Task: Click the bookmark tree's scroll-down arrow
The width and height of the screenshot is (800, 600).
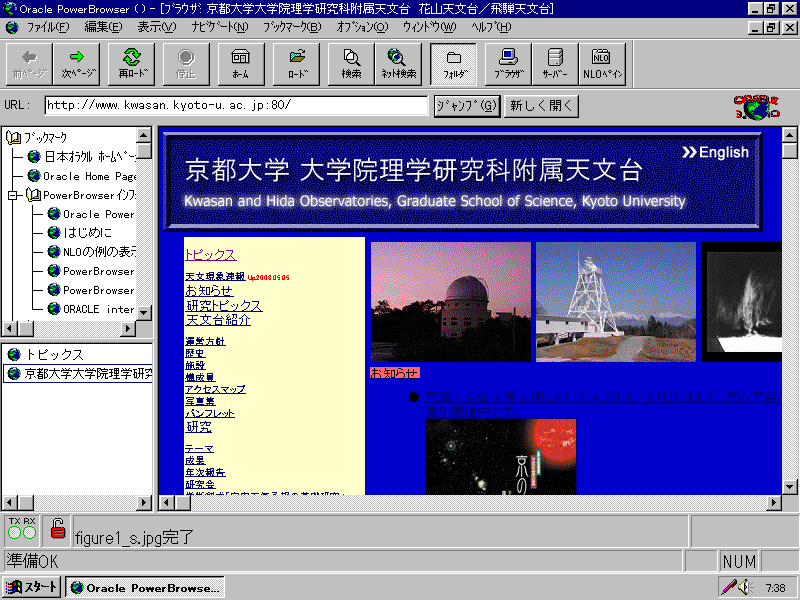Action: 144,312
